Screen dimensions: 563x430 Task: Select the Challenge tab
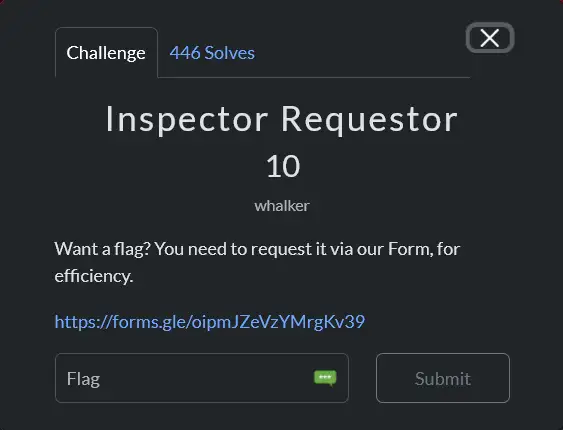(x=106, y=53)
